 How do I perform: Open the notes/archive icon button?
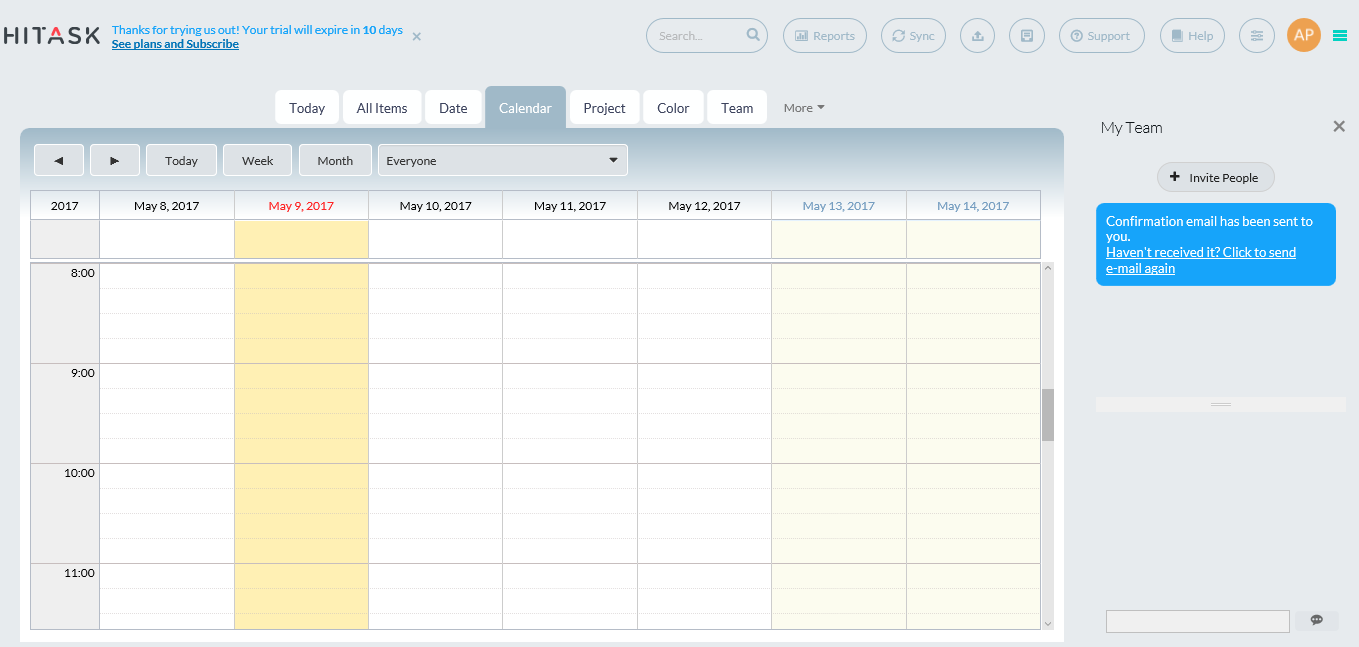coord(1027,36)
